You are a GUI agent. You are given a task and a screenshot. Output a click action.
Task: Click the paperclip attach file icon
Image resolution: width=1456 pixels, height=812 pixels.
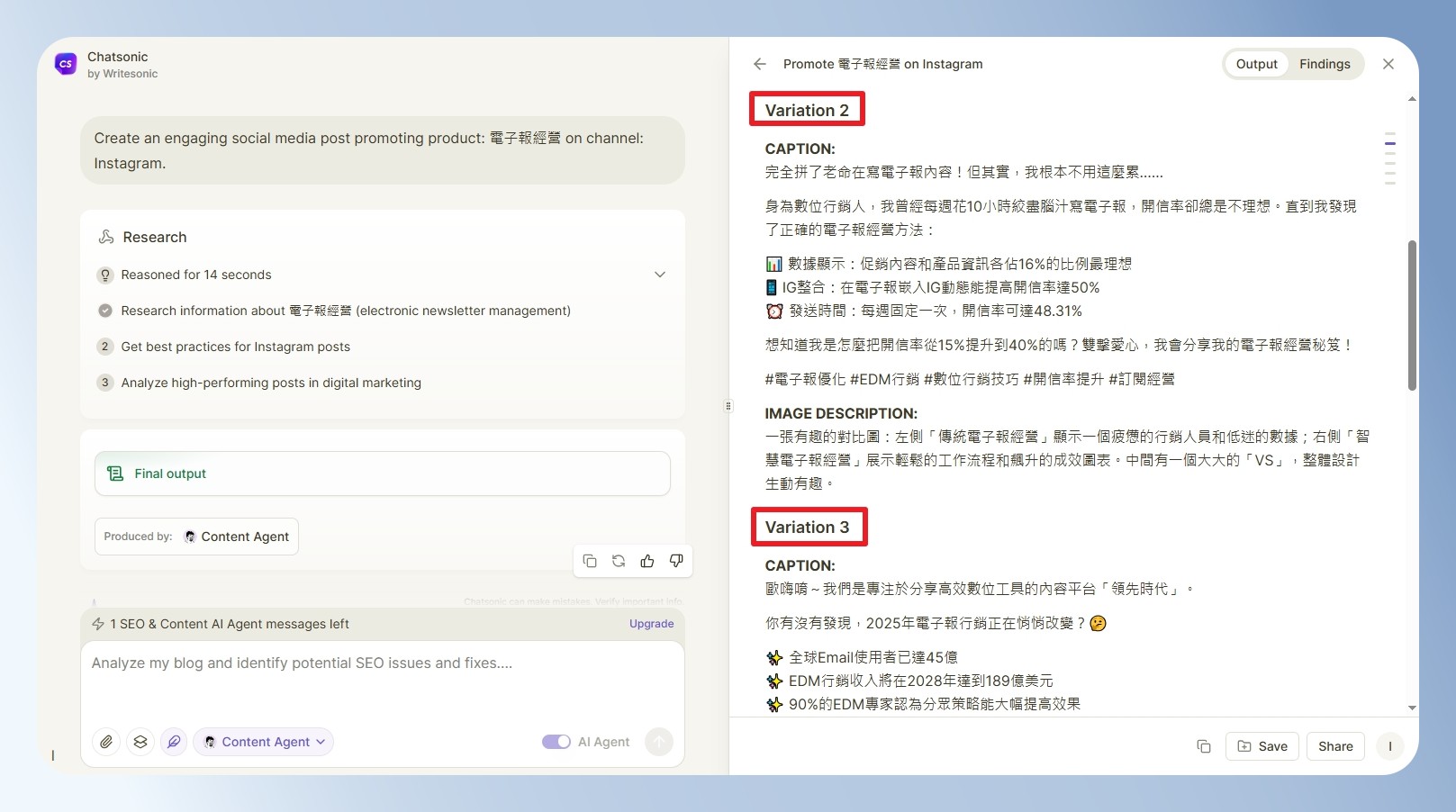[106, 742]
